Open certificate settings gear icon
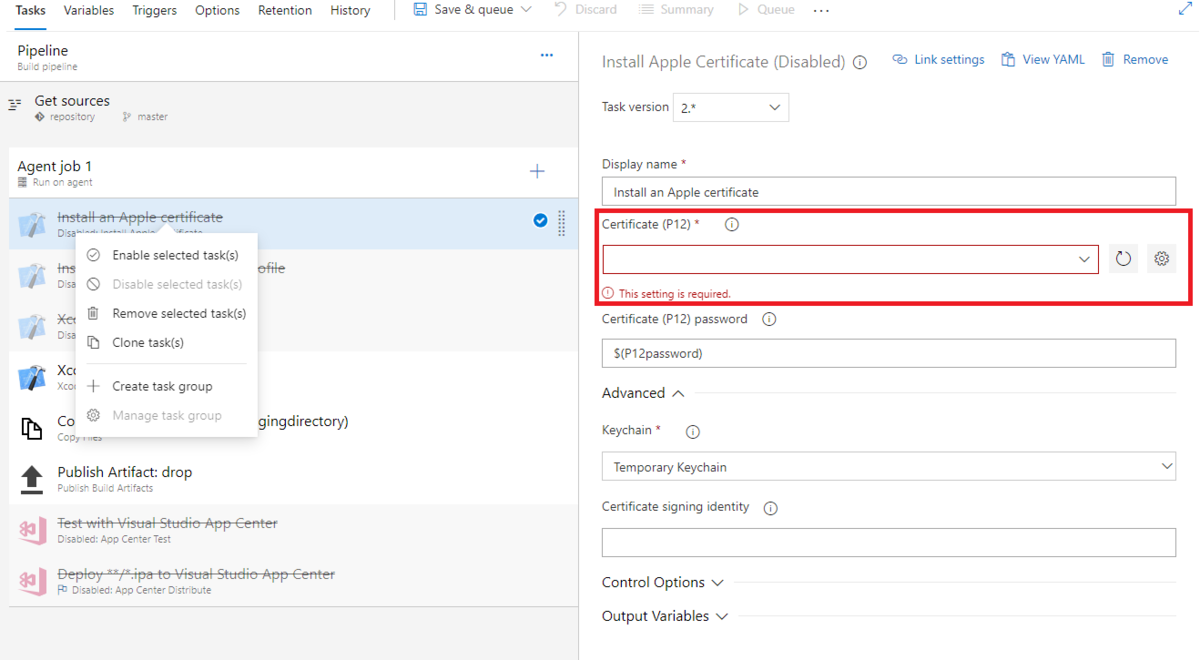1200x660 pixels. coord(1161,259)
